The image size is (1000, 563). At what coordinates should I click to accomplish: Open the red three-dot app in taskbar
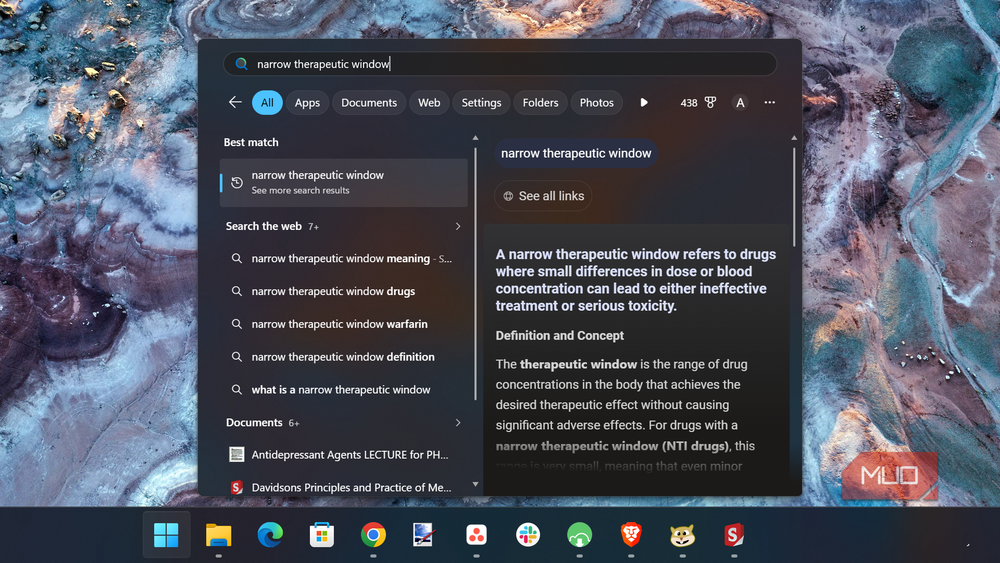(476, 535)
